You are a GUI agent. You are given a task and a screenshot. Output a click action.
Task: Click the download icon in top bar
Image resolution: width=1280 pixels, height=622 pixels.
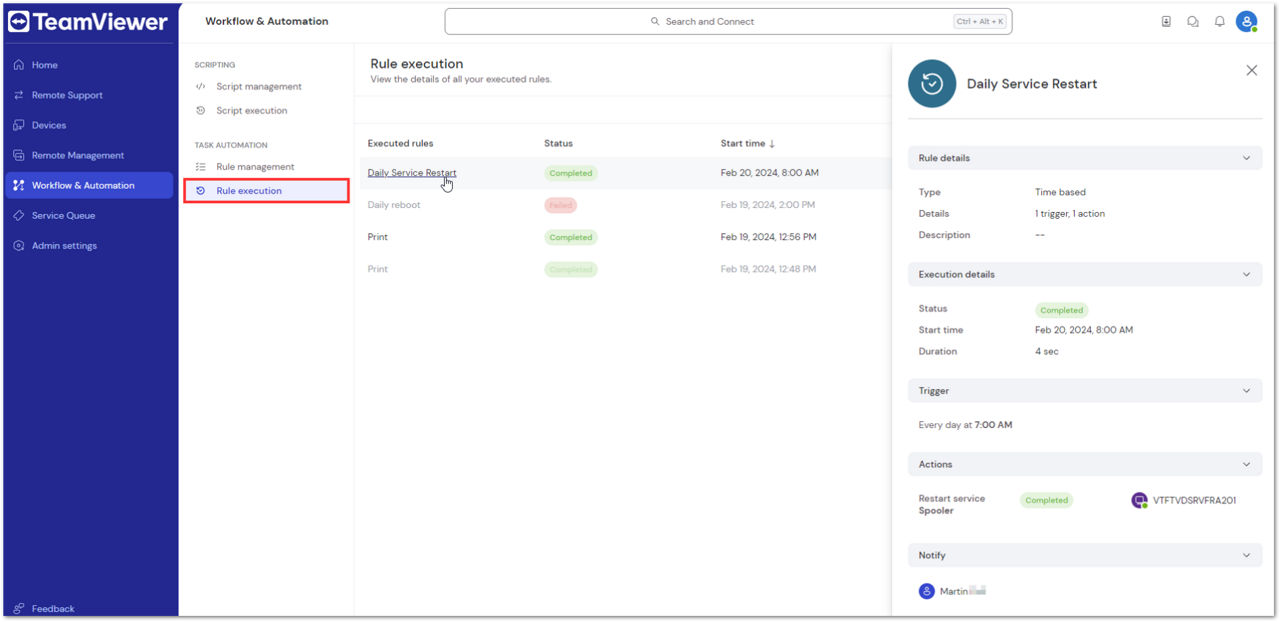1166,21
